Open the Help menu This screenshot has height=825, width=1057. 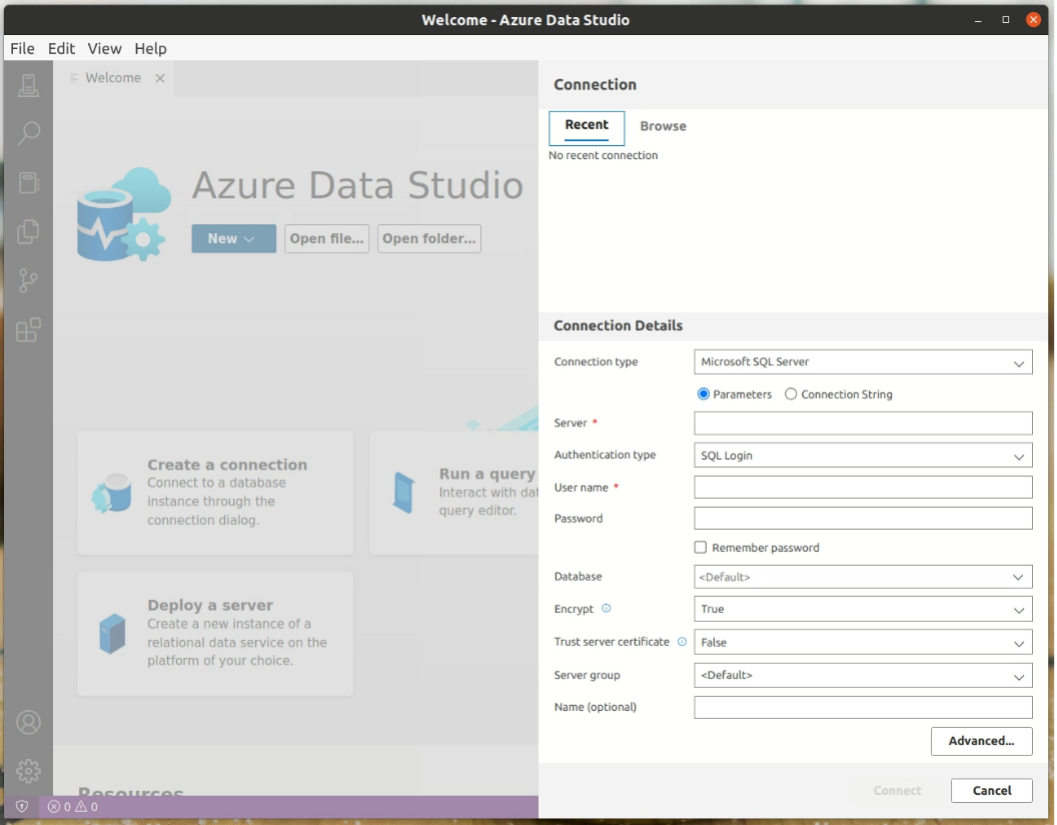point(150,48)
